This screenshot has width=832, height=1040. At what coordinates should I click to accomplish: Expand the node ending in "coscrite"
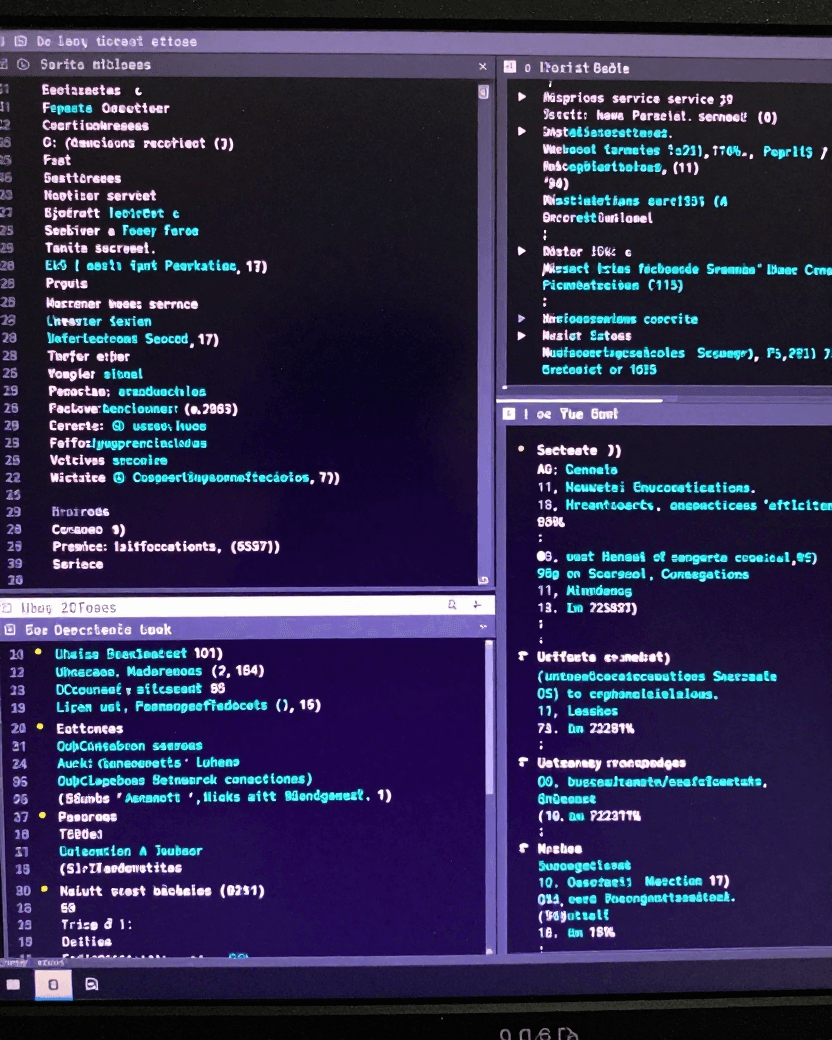(522, 318)
